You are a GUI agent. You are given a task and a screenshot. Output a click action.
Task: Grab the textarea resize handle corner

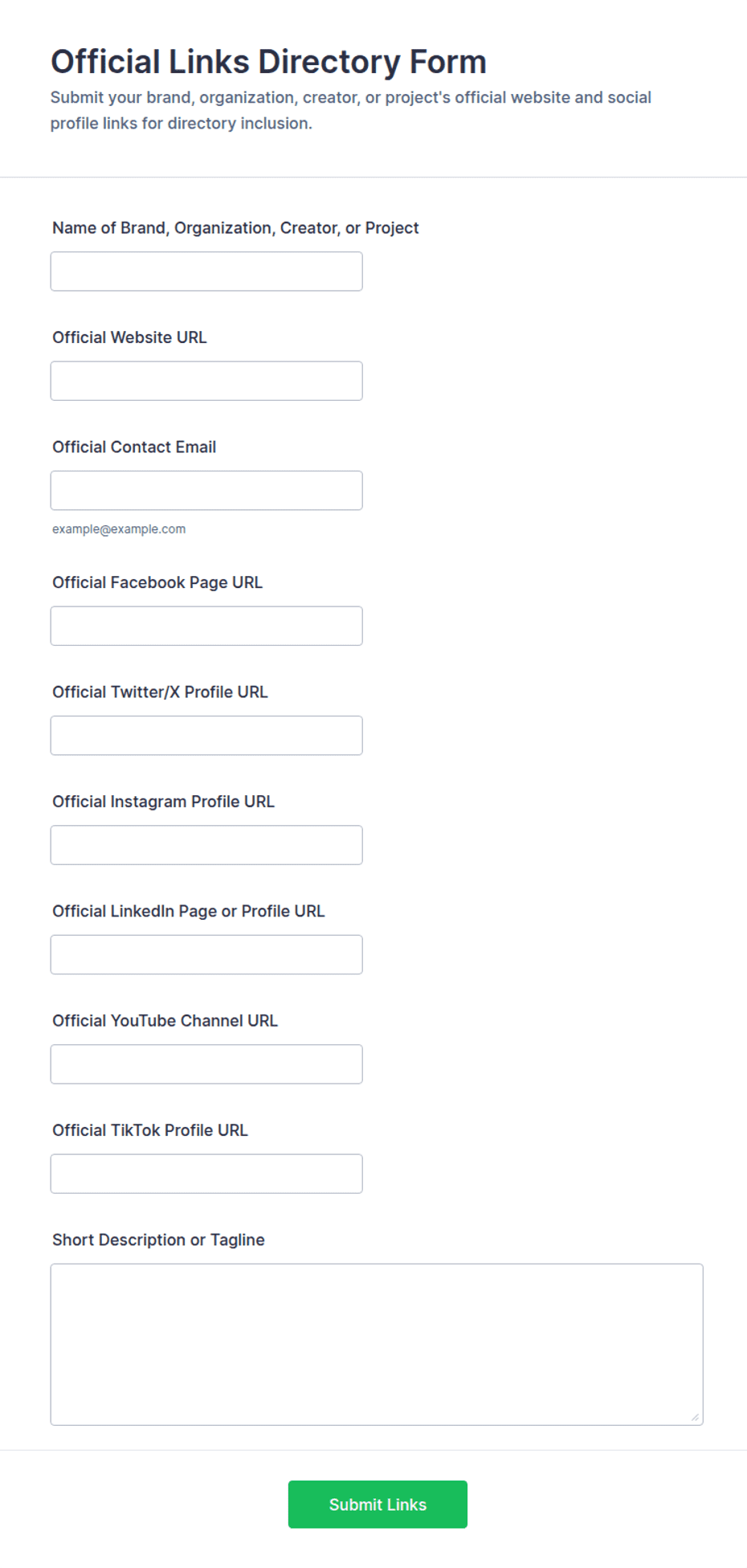point(695,1417)
